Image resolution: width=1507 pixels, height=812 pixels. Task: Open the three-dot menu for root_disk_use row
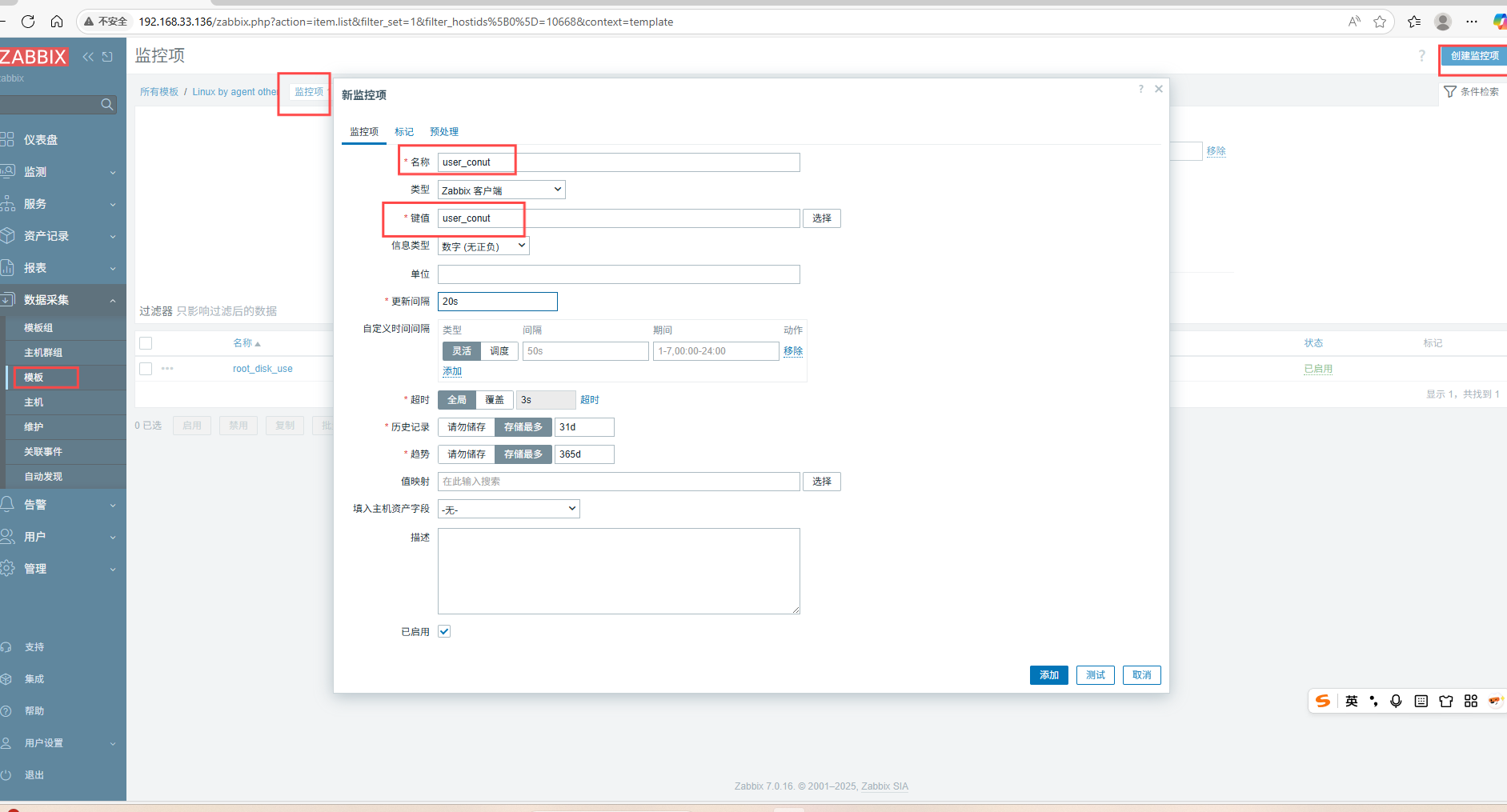167,369
